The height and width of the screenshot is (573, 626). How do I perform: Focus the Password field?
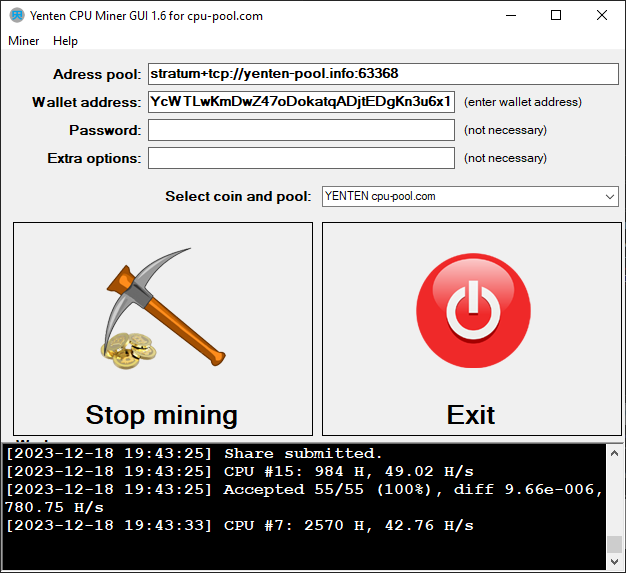pyautogui.click(x=301, y=130)
